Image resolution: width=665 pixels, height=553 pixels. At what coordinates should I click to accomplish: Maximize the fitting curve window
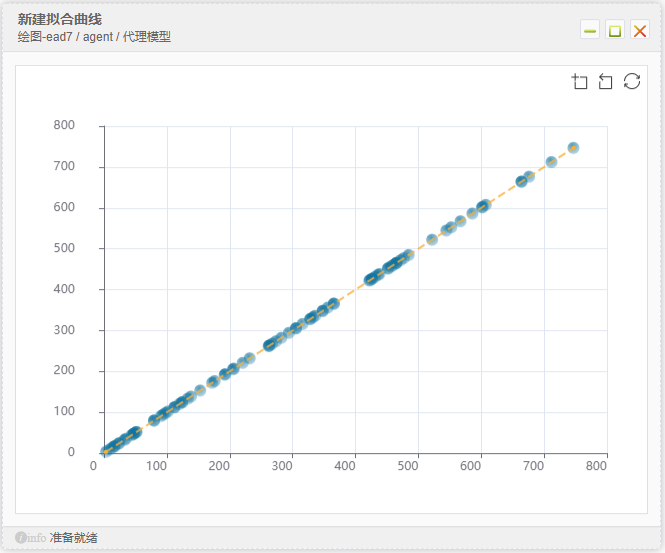tap(615, 30)
